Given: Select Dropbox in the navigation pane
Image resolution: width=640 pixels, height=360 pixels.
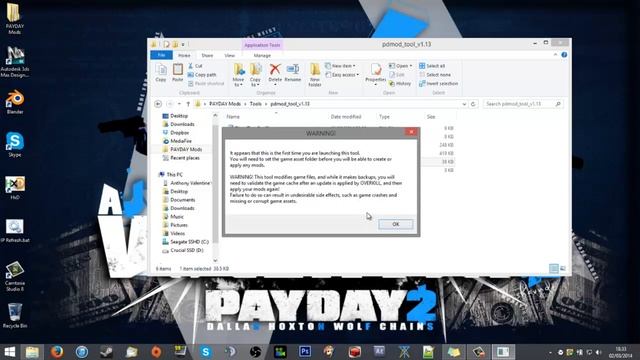Looking at the screenshot, I should (180, 133).
